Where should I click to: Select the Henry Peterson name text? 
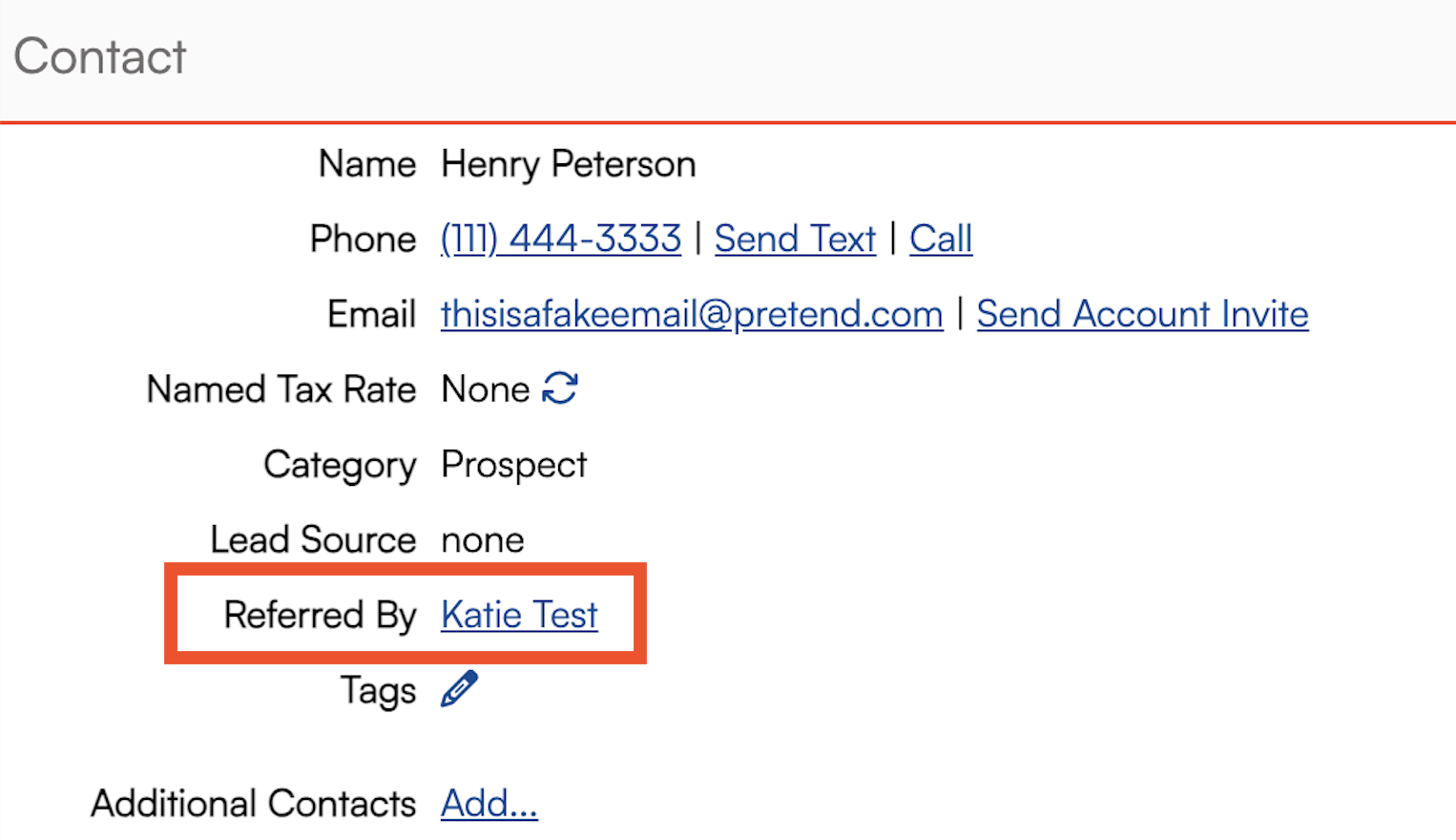click(x=569, y=164)
